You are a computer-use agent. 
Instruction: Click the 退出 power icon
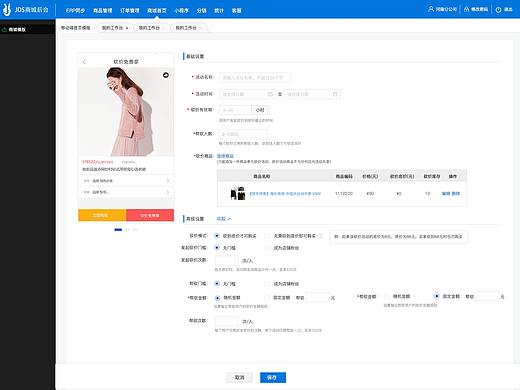498,10
